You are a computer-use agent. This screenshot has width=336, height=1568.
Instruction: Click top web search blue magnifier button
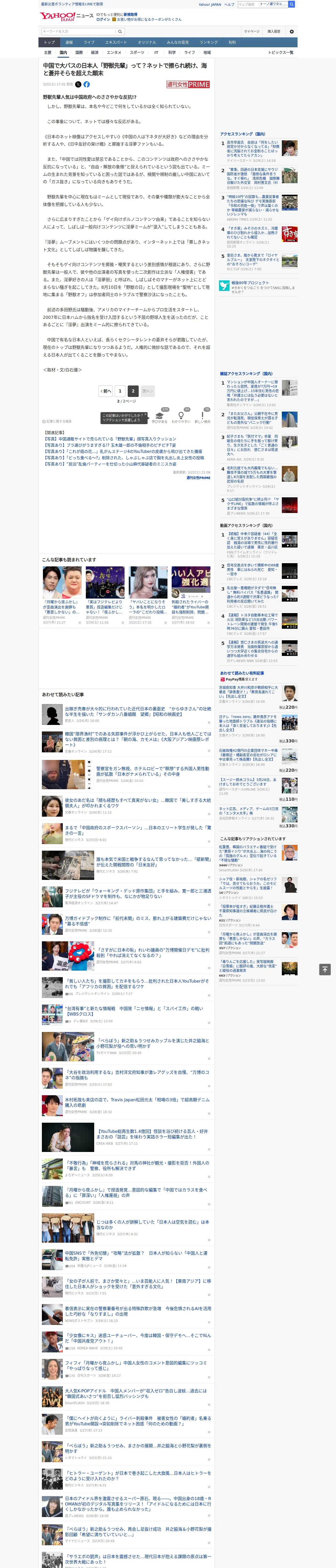tap(292, 4)
